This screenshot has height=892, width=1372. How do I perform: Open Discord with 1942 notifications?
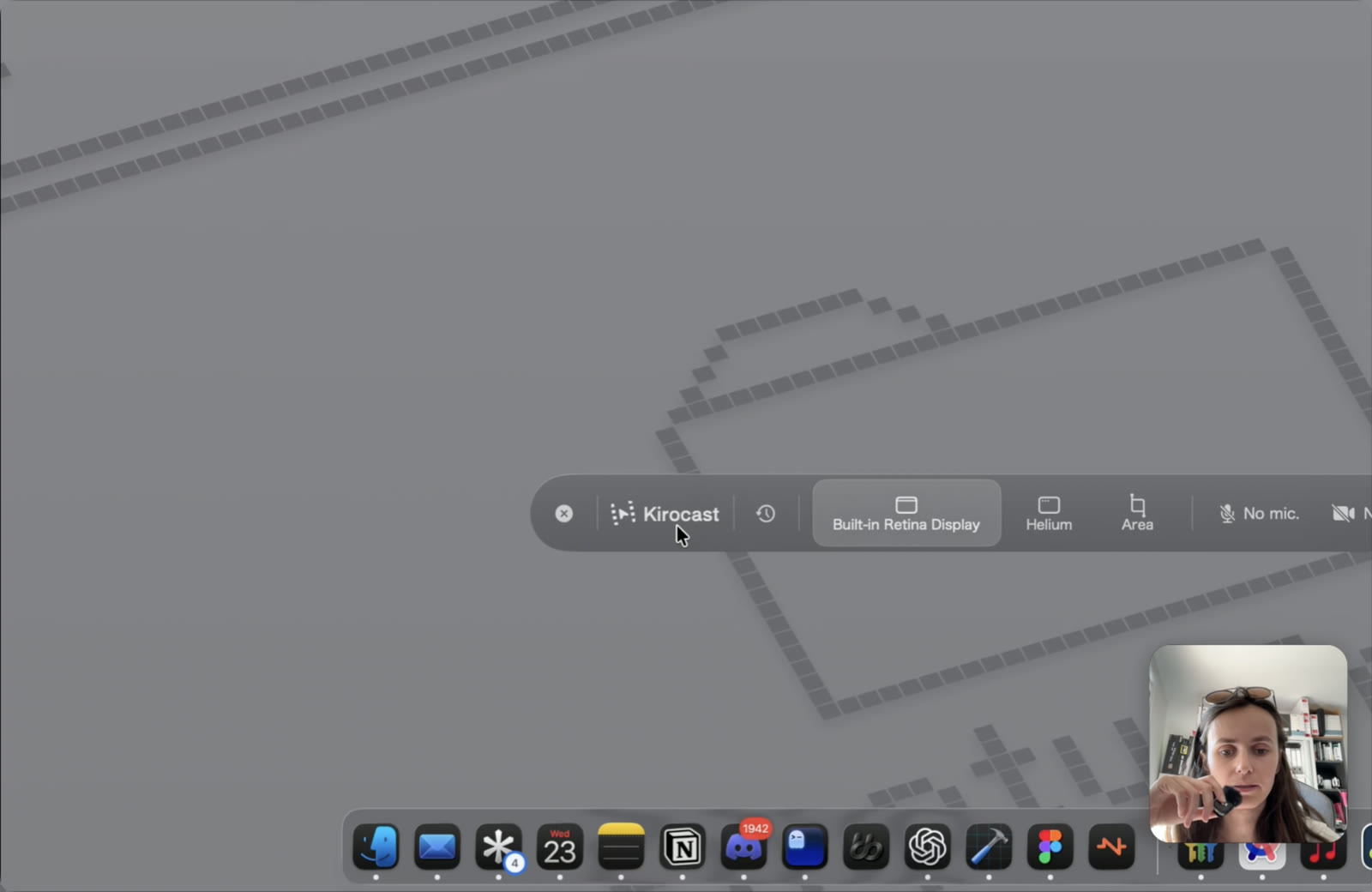pyautogui.click(x=743, y=847)
